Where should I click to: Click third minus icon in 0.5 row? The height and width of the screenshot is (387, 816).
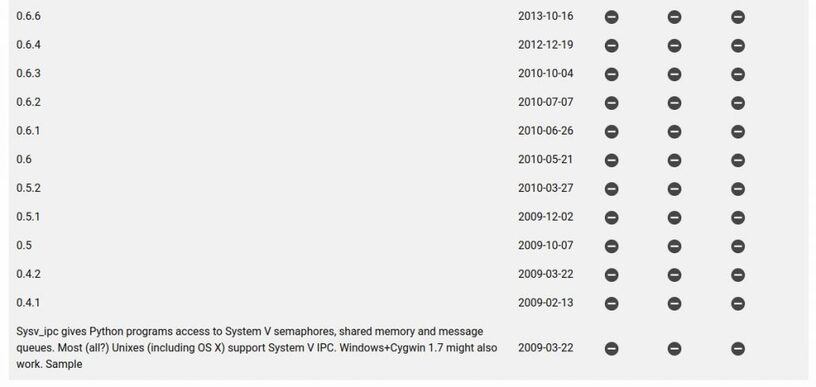coord(738,246)
